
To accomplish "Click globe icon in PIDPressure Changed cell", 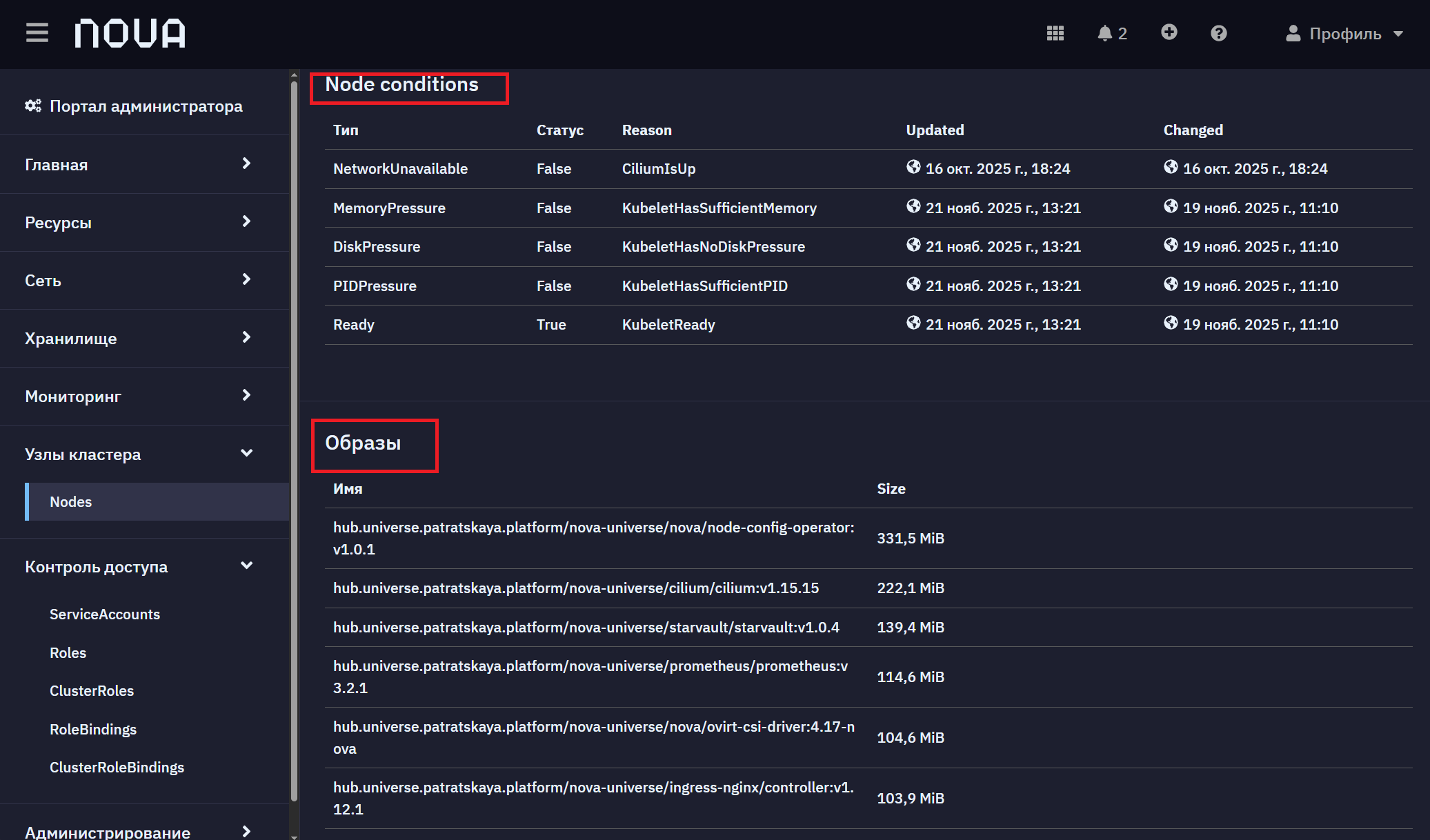I will pos(1171,284).
